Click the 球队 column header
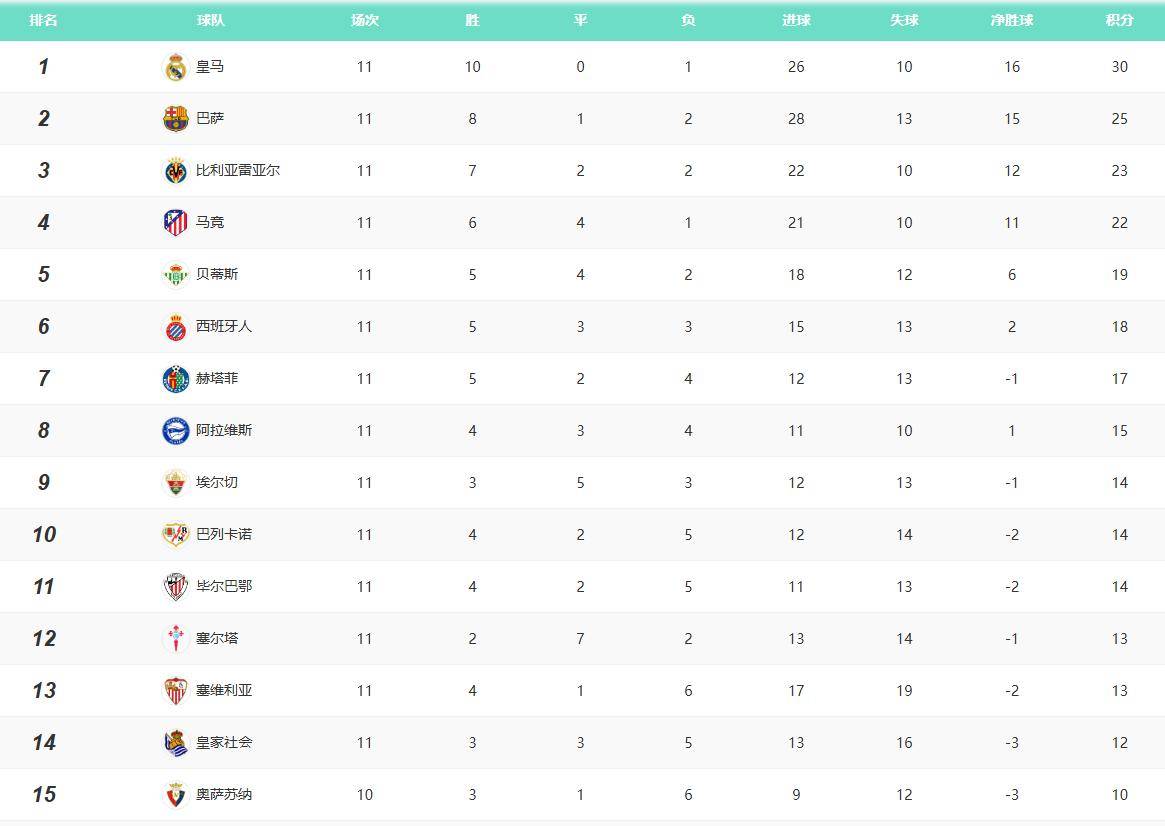 (x=210, y=20)
